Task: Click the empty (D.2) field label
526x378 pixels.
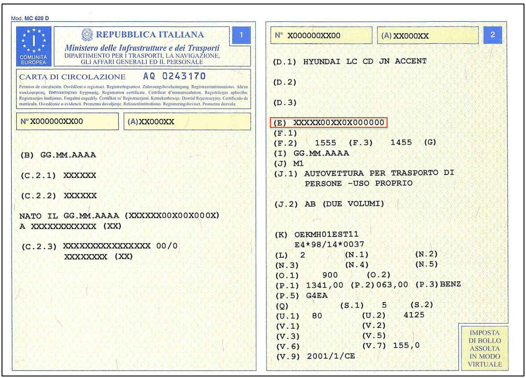Action: 285,82
